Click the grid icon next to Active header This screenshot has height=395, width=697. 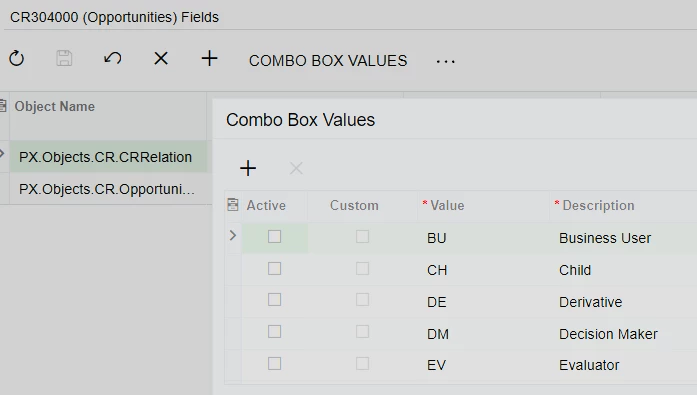coord(232,204)
